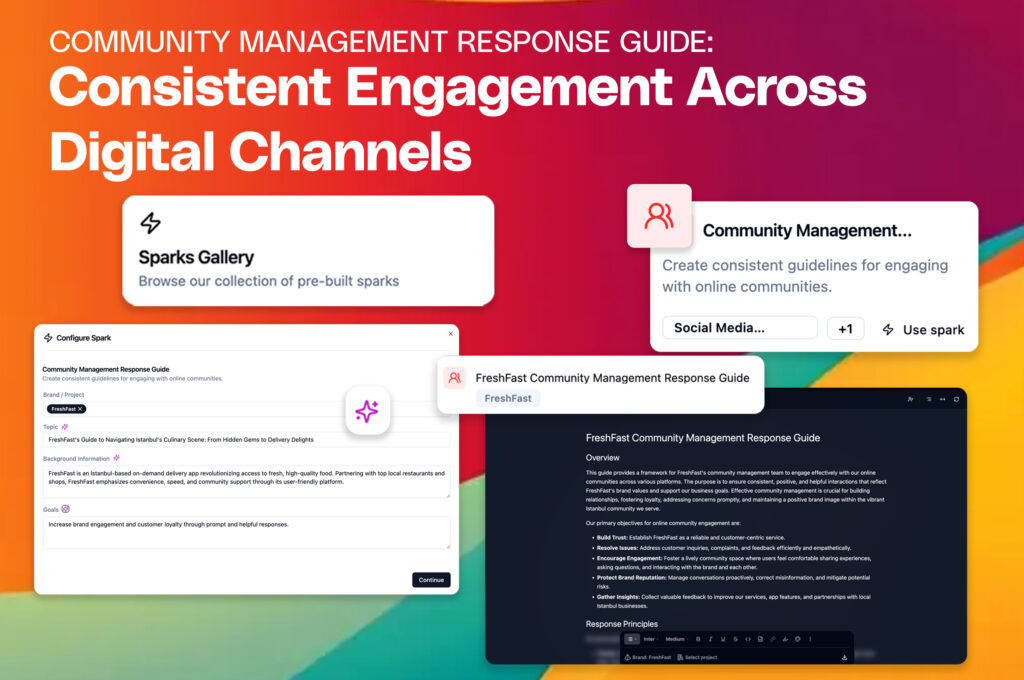Click the Resolve Issues bullet item
The width and height of the screenshot is (1024, 680).
click(724, 548)
